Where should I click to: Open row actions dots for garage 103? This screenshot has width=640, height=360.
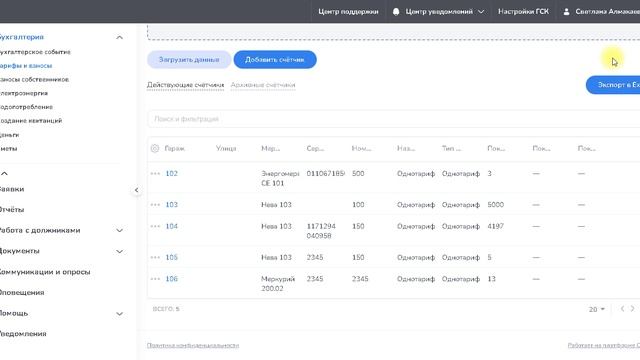point(155,204)
